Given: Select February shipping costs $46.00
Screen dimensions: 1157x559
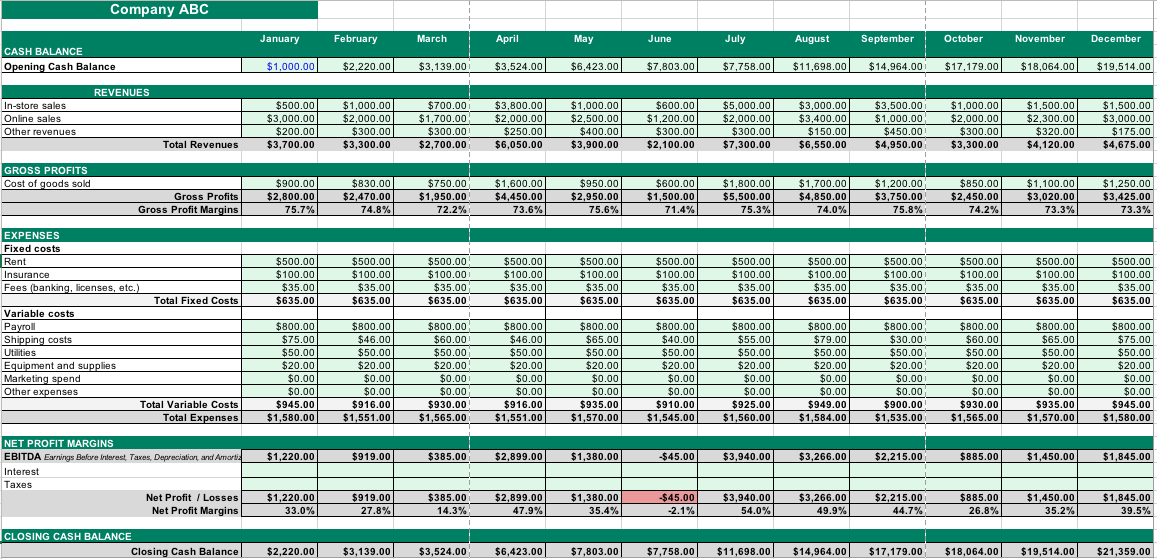Looking at the screenshot, I should coord(356,339).
